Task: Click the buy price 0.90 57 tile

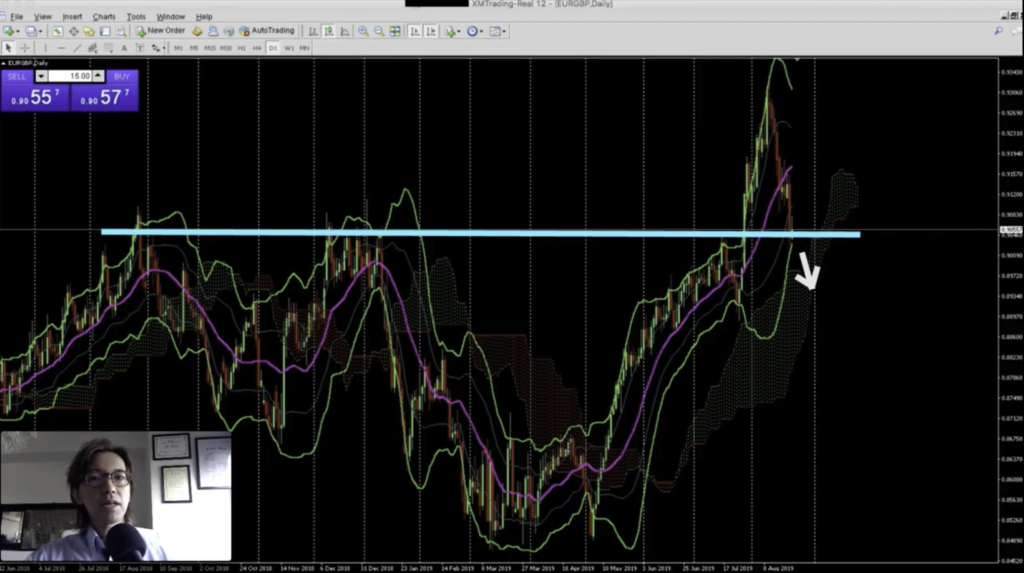Action: click(x=104, y=97)
